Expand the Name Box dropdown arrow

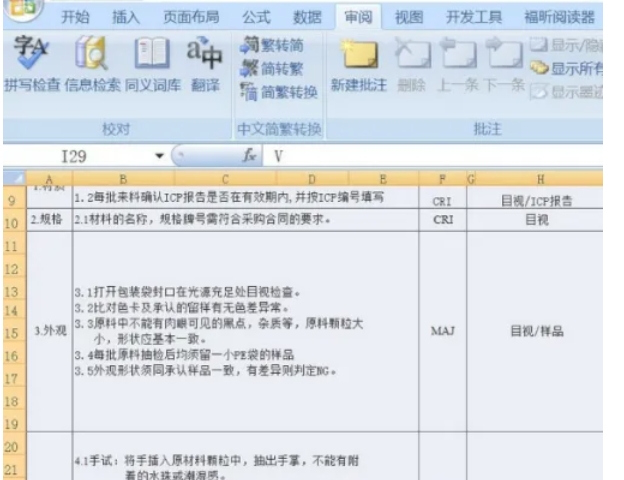pyautogui.click(x=160, y=156)
